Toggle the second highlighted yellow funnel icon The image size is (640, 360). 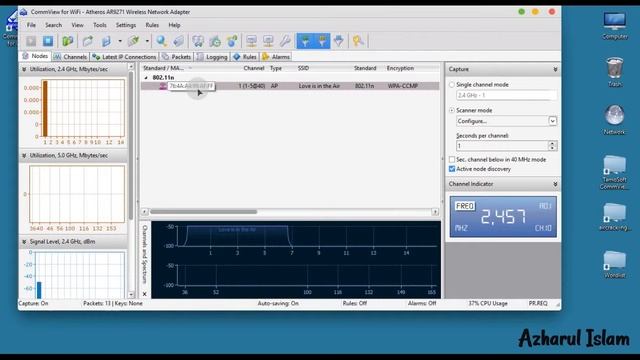pos(322,41)
